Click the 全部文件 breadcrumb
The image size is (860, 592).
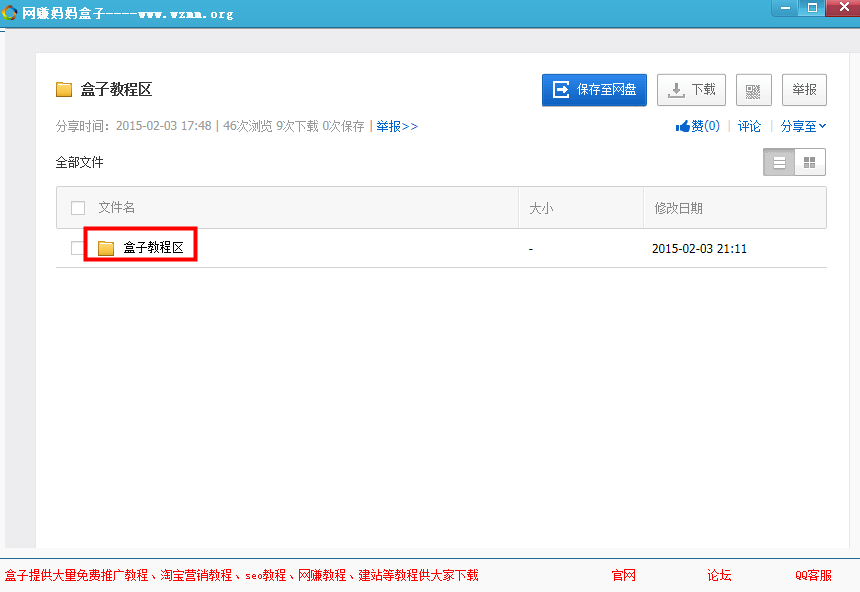pos(80,162)
